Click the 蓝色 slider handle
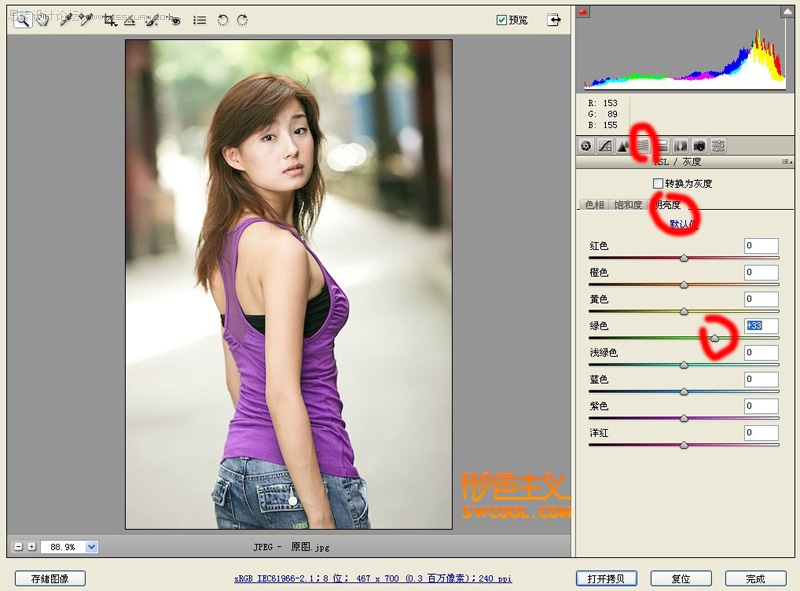Image resolution: width=800 pixels, height=591 pixels. [684, 391]
